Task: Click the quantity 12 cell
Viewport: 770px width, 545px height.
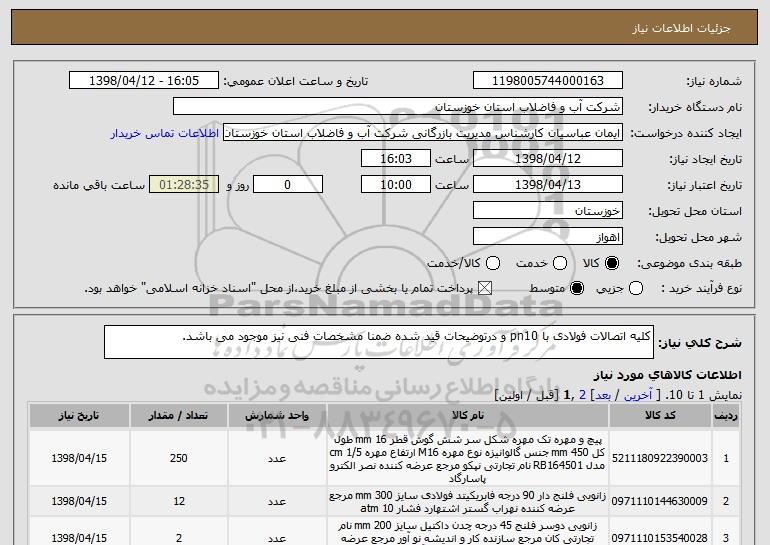Action: 178,501
